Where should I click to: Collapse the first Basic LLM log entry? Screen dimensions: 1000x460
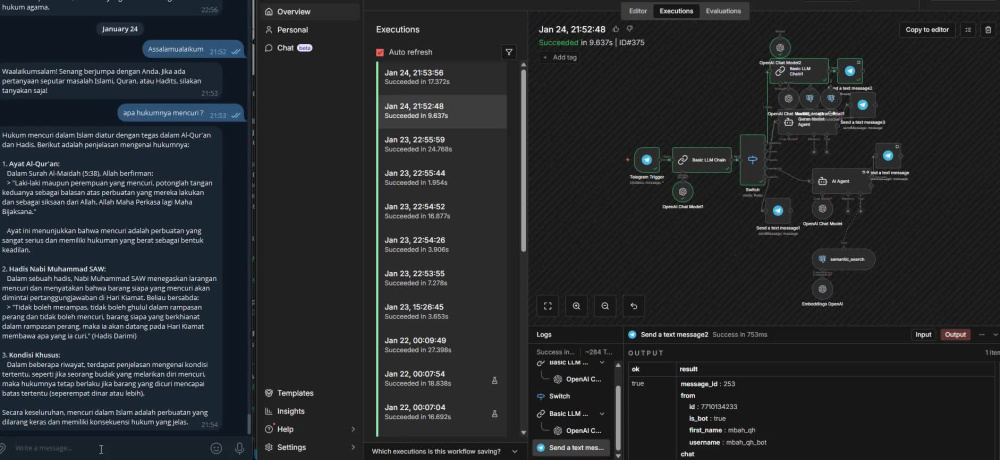click(x=601, y=362)
